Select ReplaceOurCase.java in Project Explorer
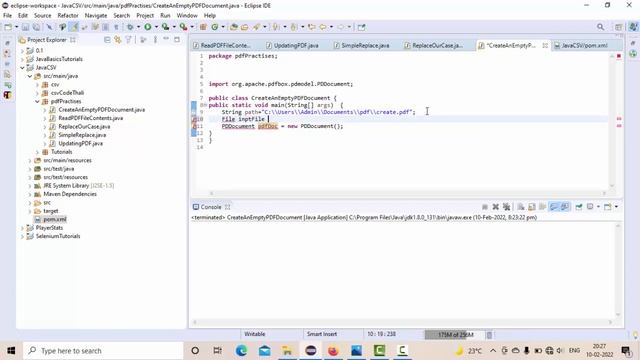 click(84, 127)
